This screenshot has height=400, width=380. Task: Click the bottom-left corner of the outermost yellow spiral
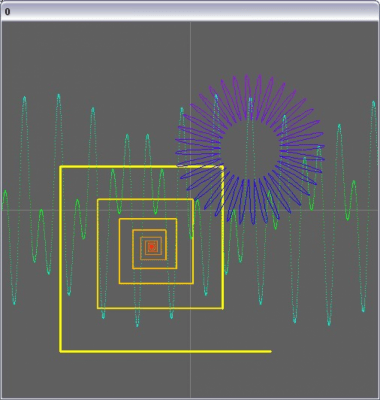(x=61, y=351)
